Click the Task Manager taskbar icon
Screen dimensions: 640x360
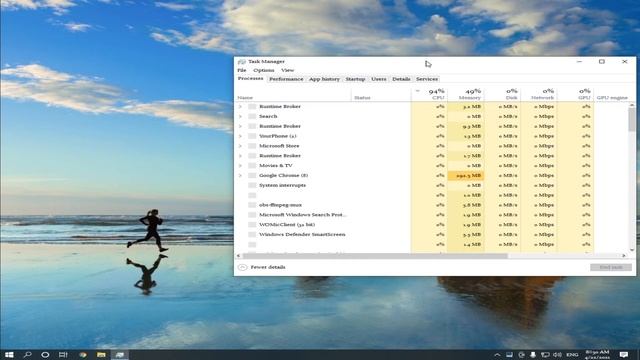tap(120, 355)
